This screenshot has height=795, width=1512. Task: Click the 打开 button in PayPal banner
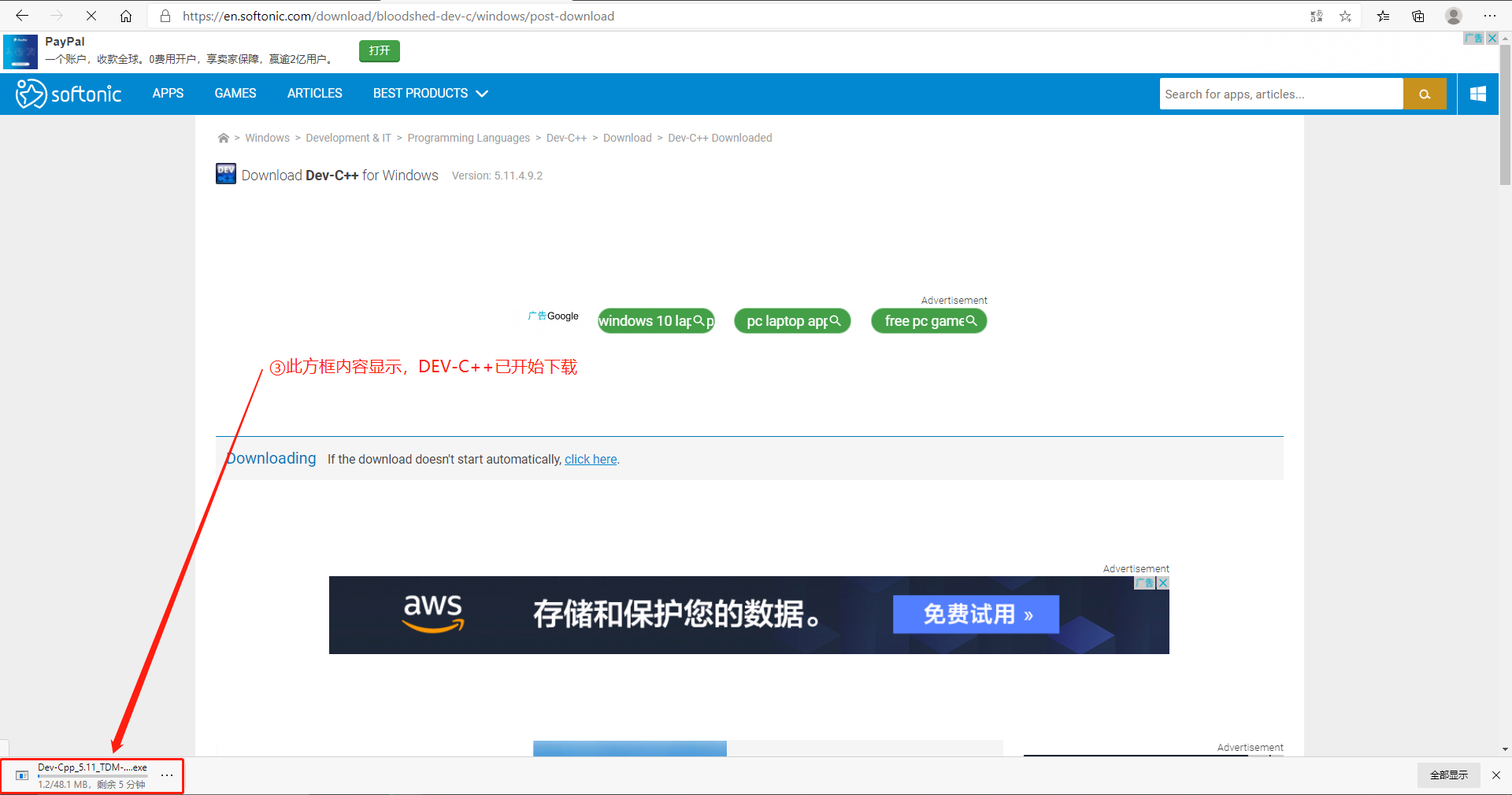tap(379, 50)
